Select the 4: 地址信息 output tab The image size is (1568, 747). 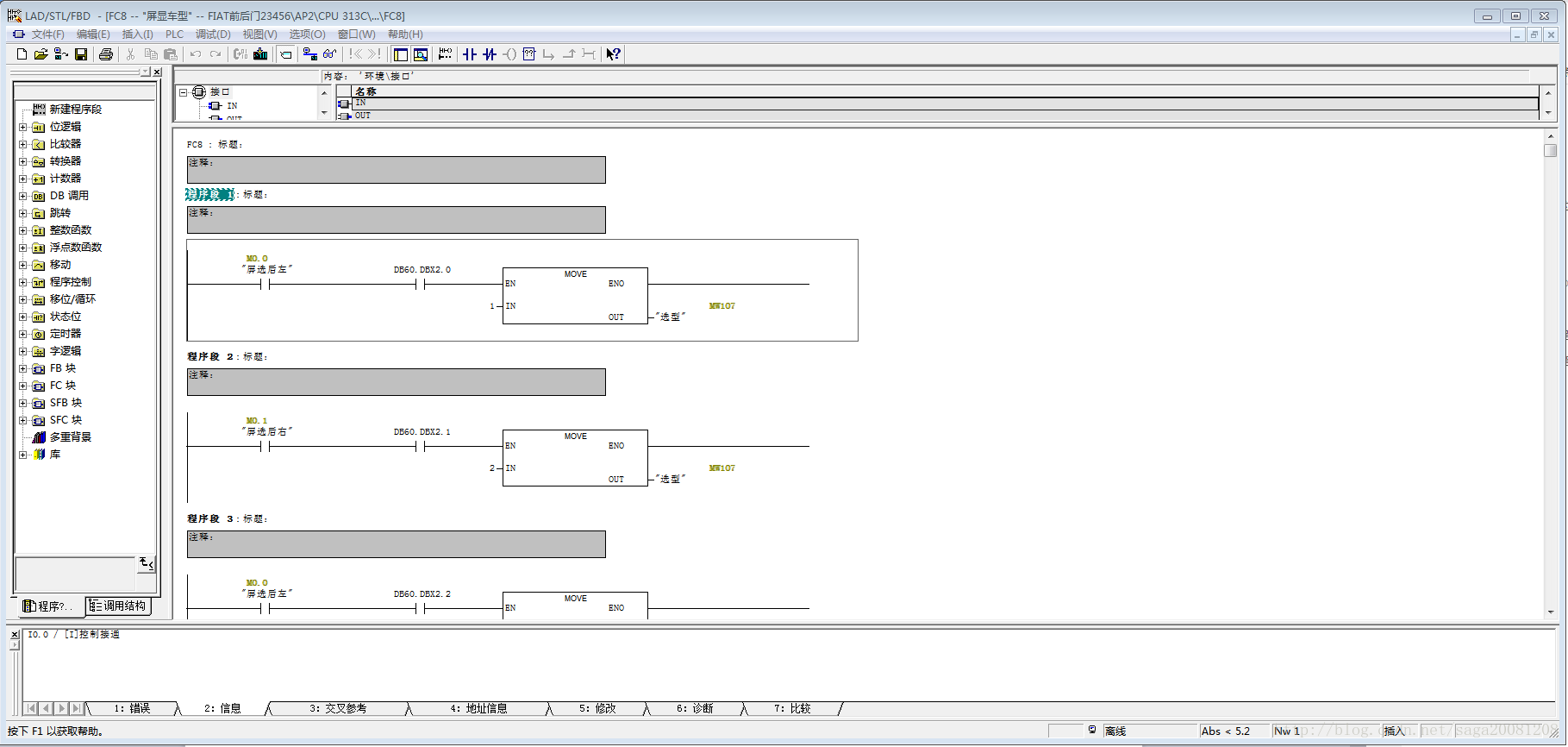coord(478,708)
